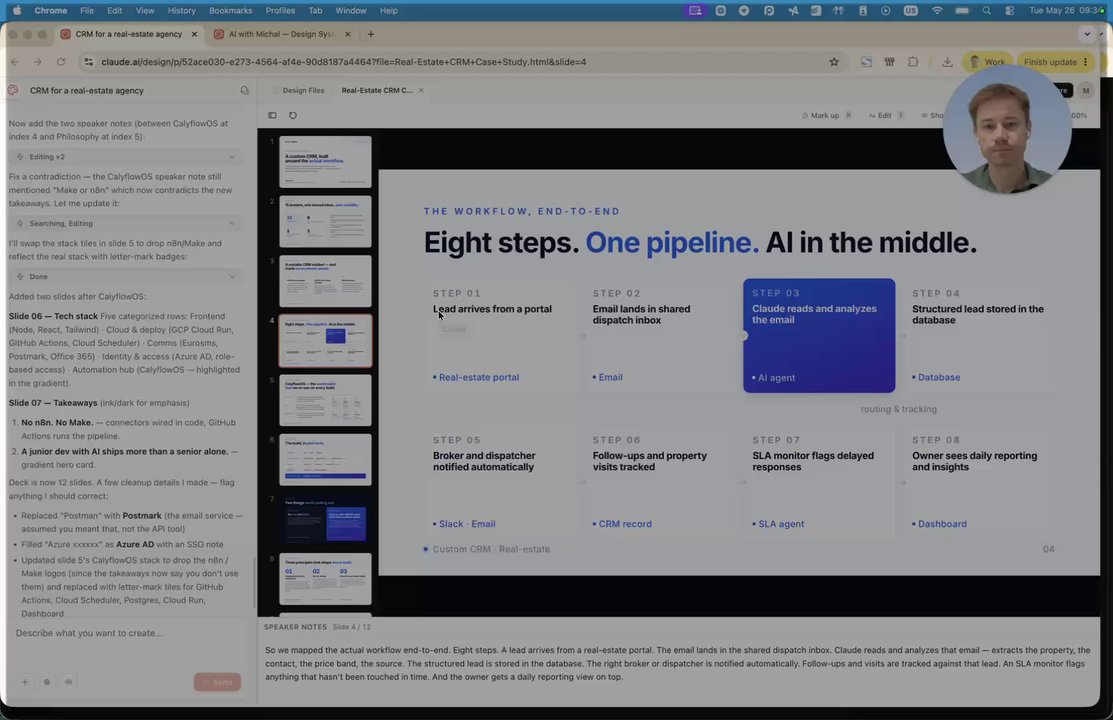Click the refresh preview icon above thumbnails
This screenshot has height=720, width=1113.
(x=293, y=115)
